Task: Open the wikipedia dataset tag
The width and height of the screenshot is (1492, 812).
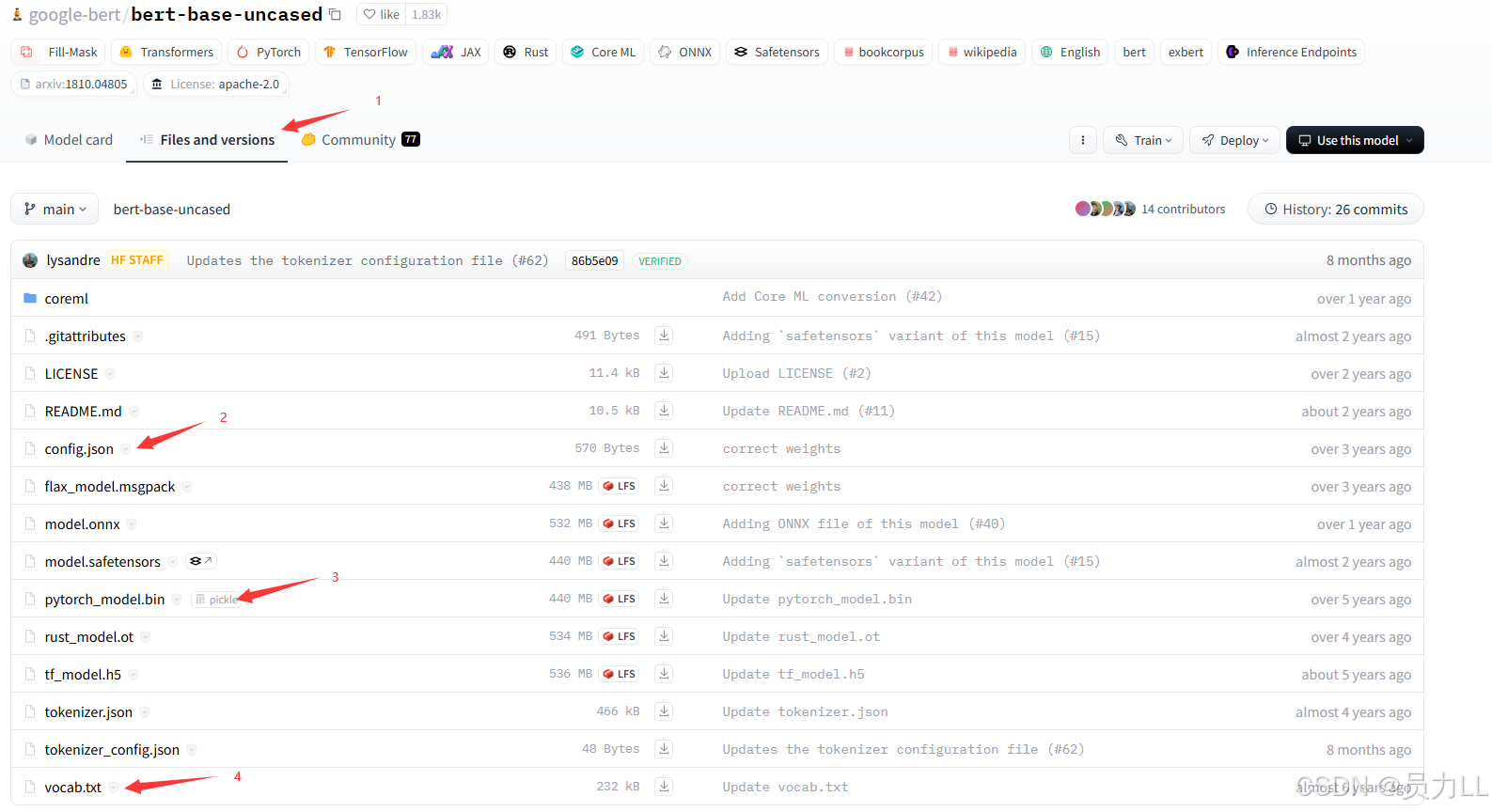Action: click(982, 52)
